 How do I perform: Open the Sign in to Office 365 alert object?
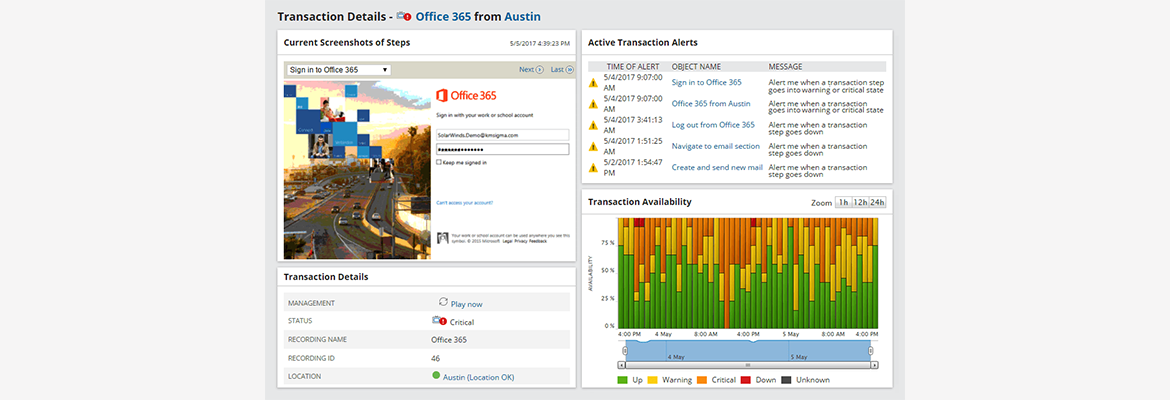tap(707, 83)
